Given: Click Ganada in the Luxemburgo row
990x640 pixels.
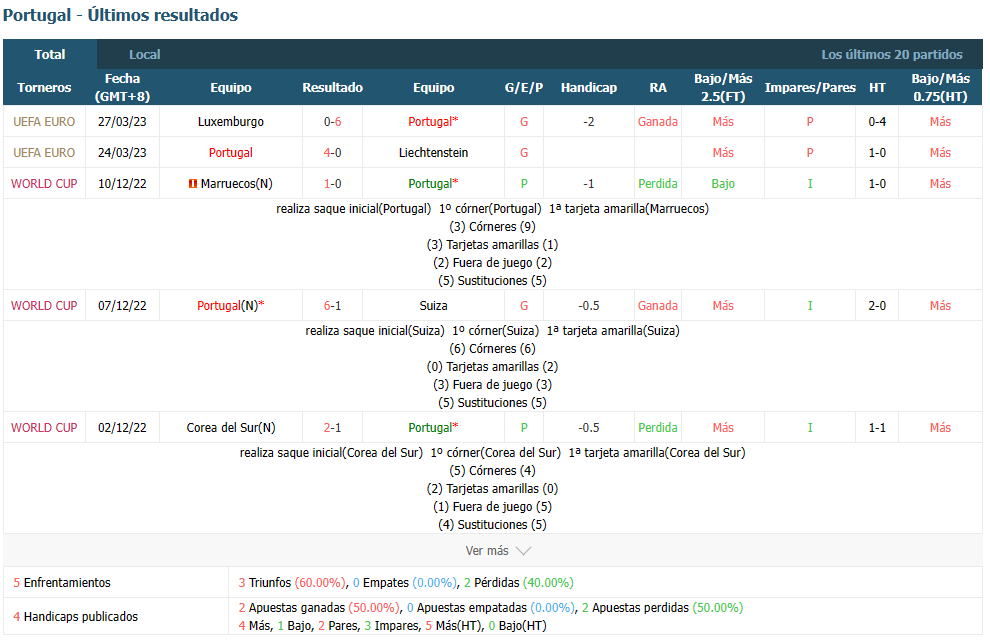Looking at the screenshot, I should (658, 122).
